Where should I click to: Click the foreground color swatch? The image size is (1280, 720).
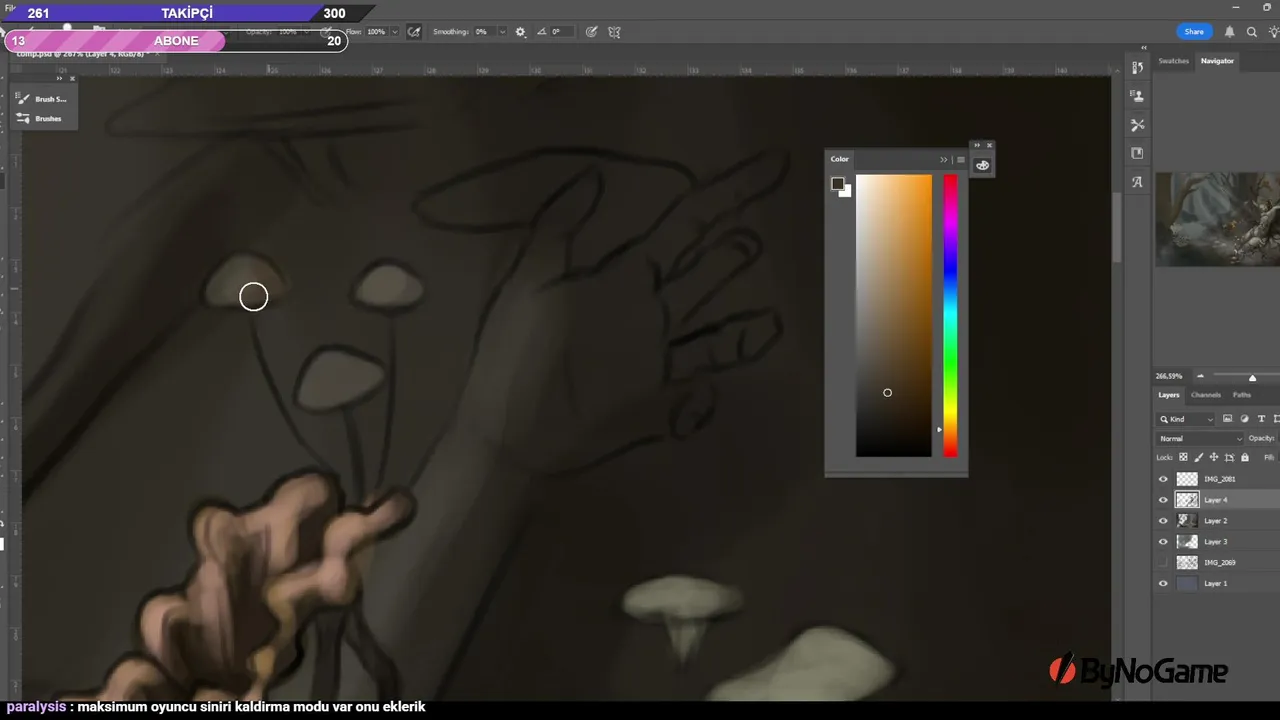837,183
